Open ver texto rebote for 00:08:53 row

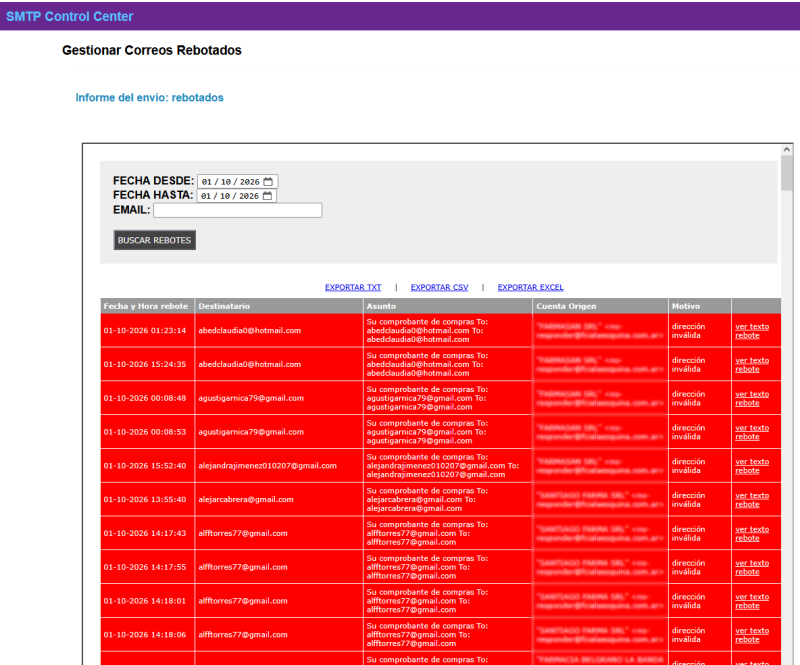pos(752,432)
